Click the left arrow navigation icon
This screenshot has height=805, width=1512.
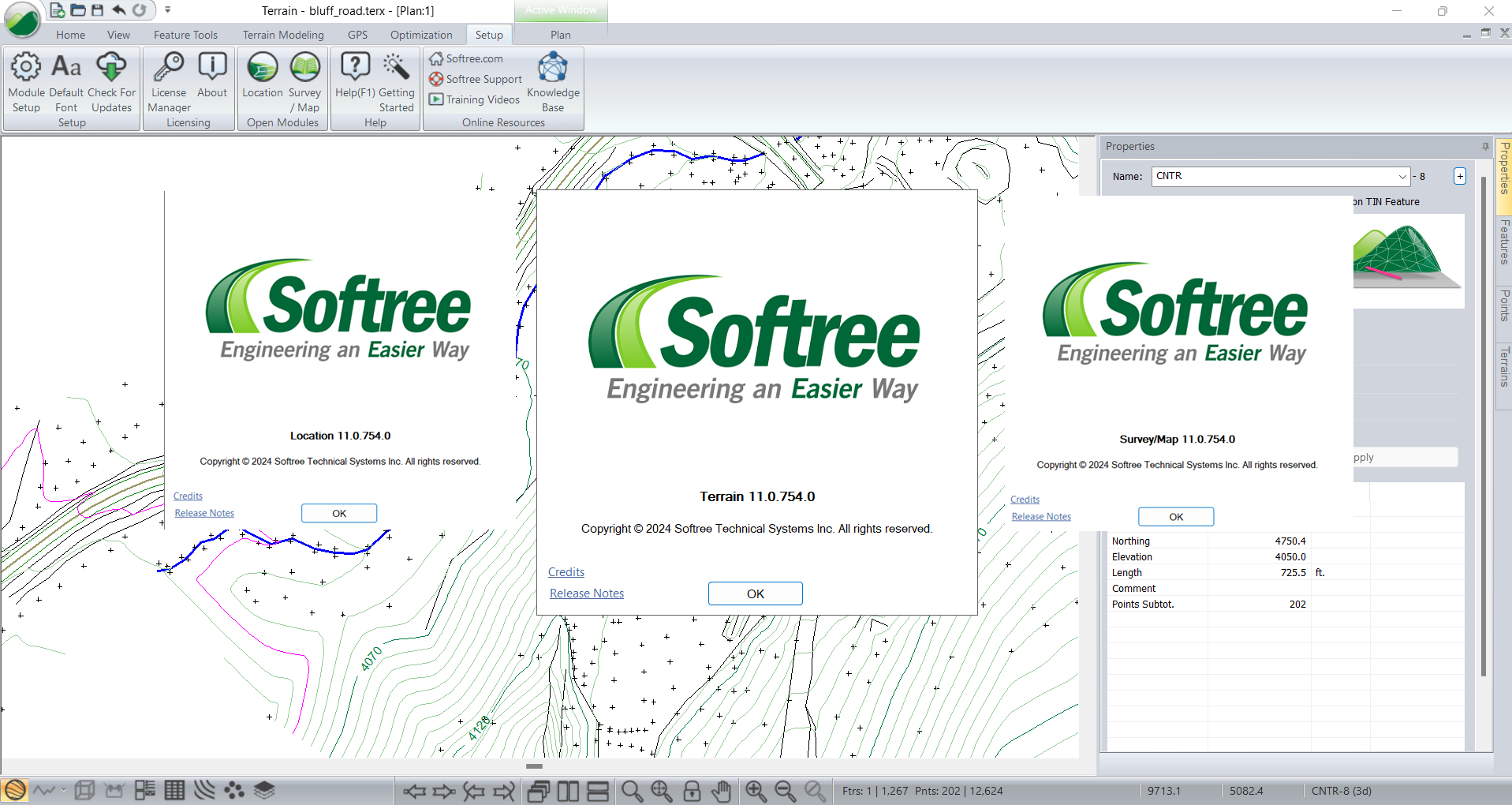[x=414, y=791]
